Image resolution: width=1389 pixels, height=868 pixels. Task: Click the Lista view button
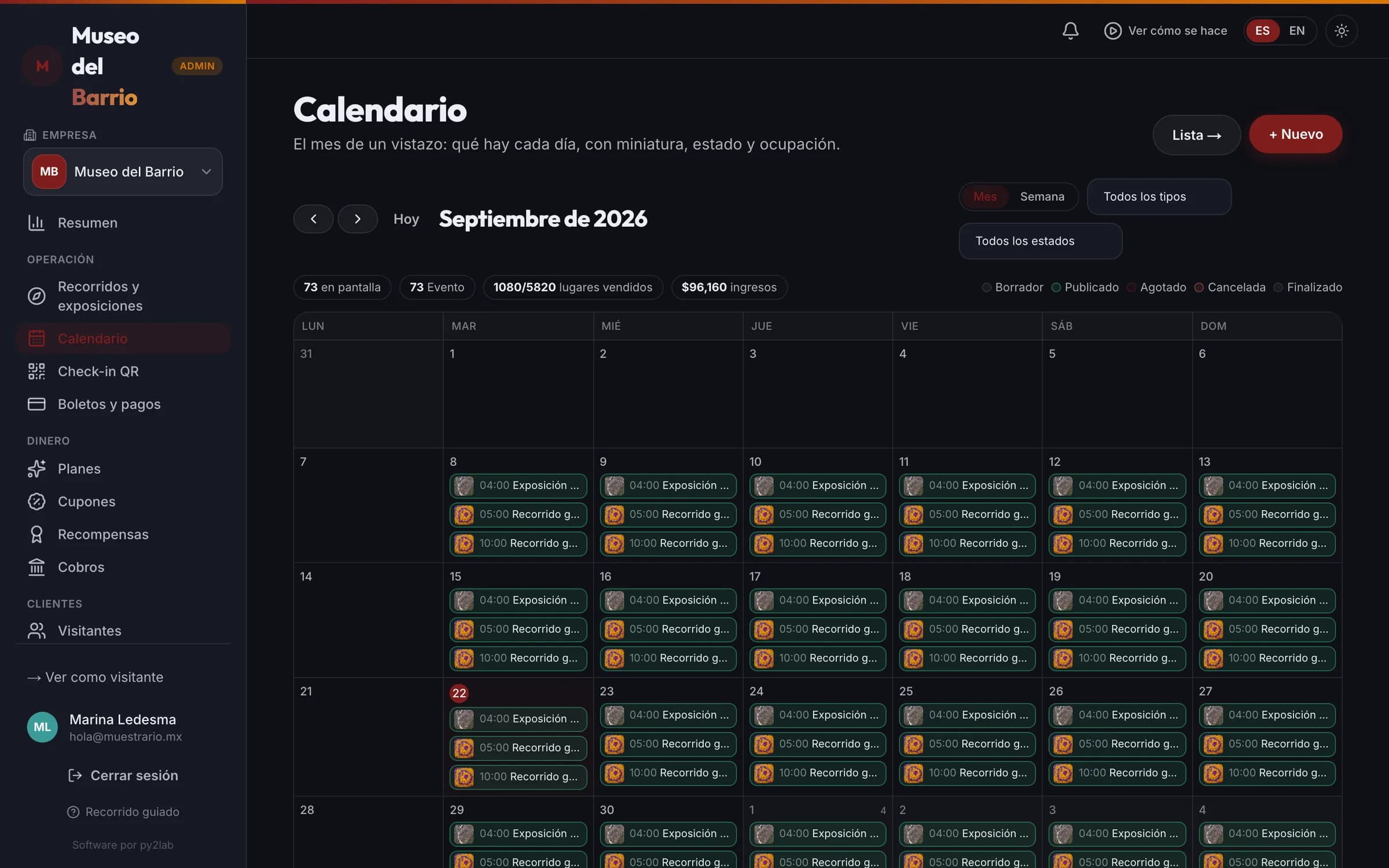(1196, 135)
